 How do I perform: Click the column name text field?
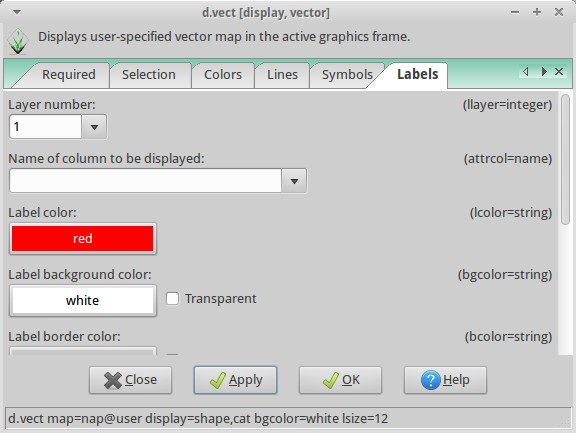pos(145,181)
